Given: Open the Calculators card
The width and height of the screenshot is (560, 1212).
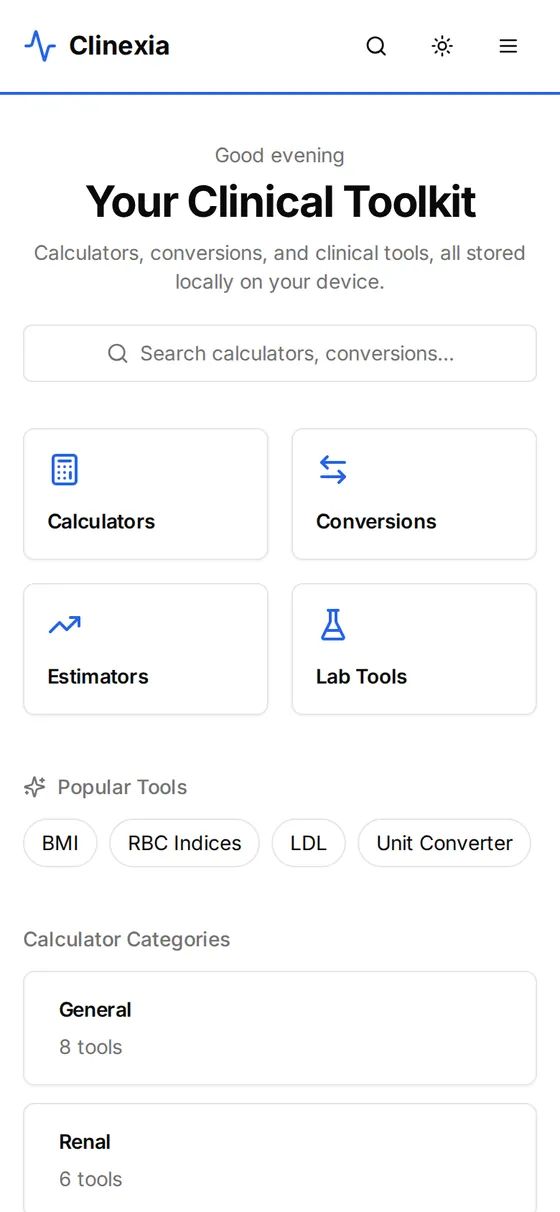Looking at the screenshot, I should click(146, 494).
